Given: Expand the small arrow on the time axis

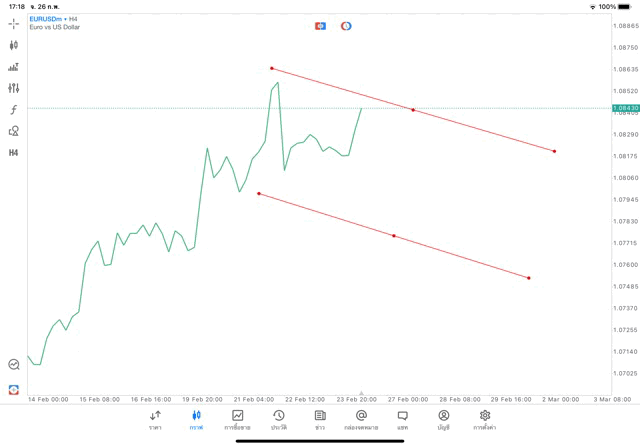Looking at the screenshot, I should 361,394.
